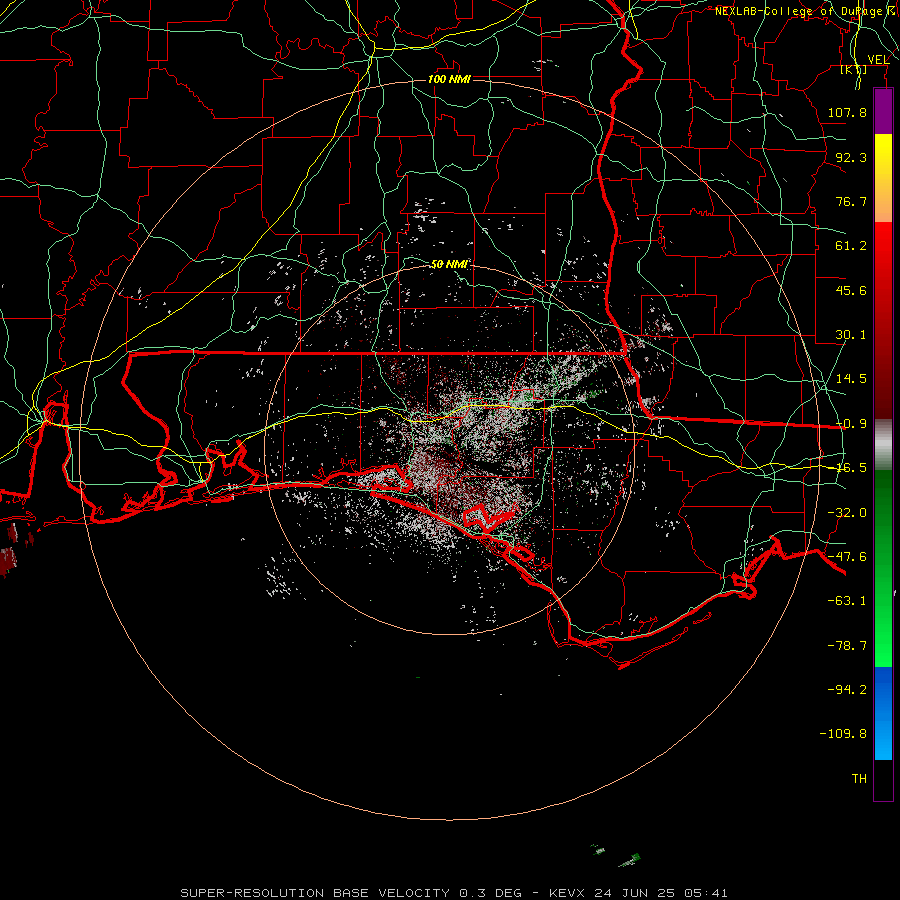Click the purple segment of the velocity color bar
Image resolution: width=900 pixels, height=900 pixels.
click(x=883, y=111)
